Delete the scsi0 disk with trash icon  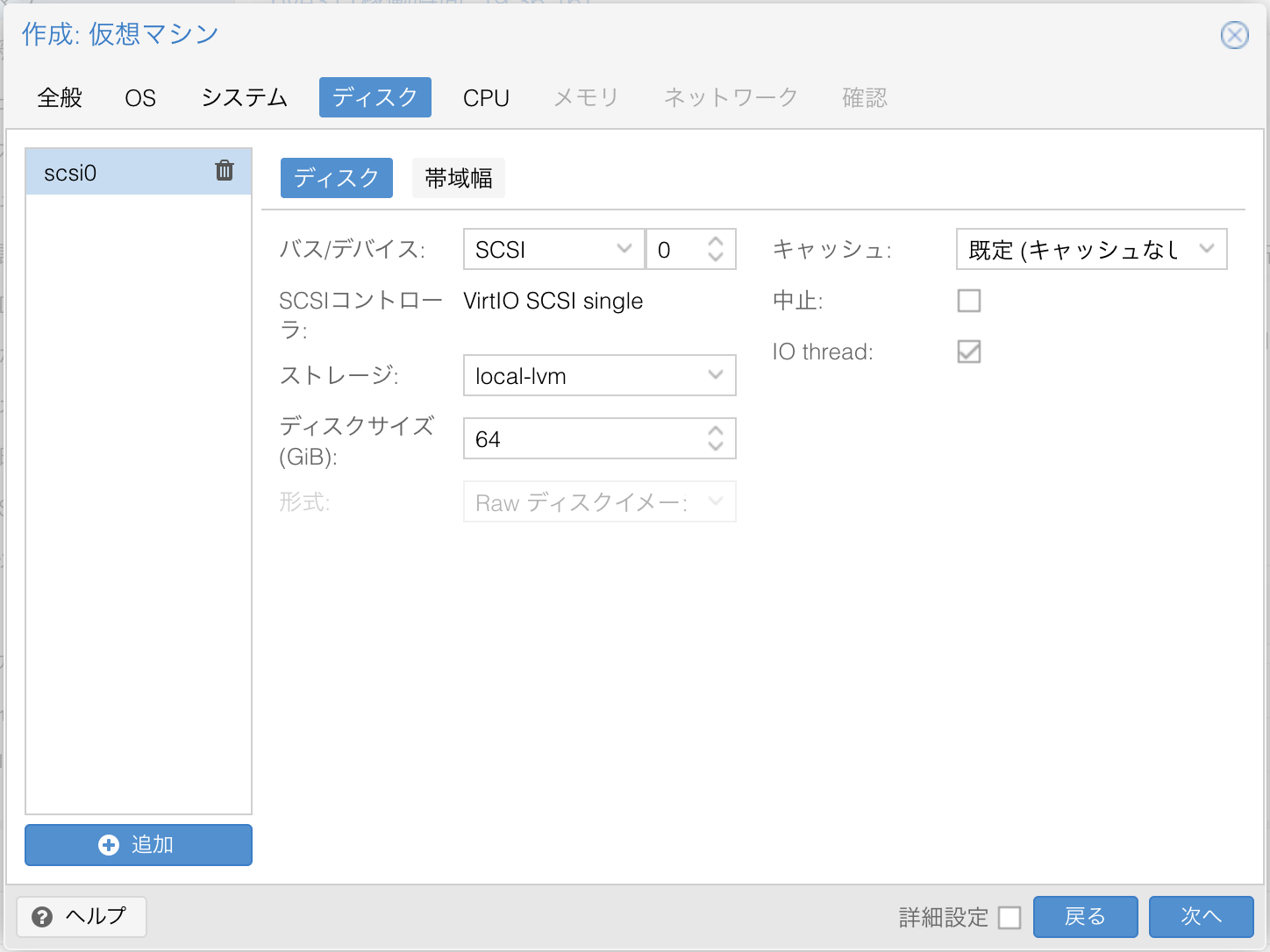coord(225,170)
